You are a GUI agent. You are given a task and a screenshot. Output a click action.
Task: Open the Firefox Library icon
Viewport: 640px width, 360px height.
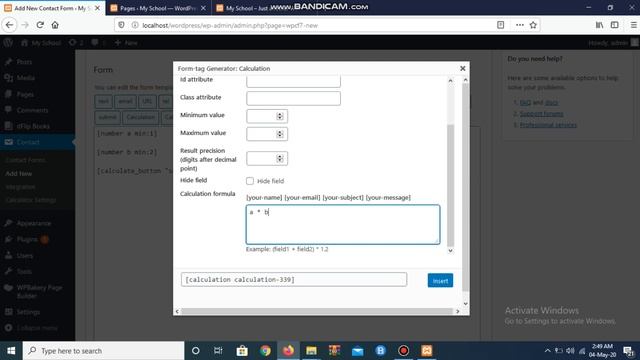pos(599,25)
